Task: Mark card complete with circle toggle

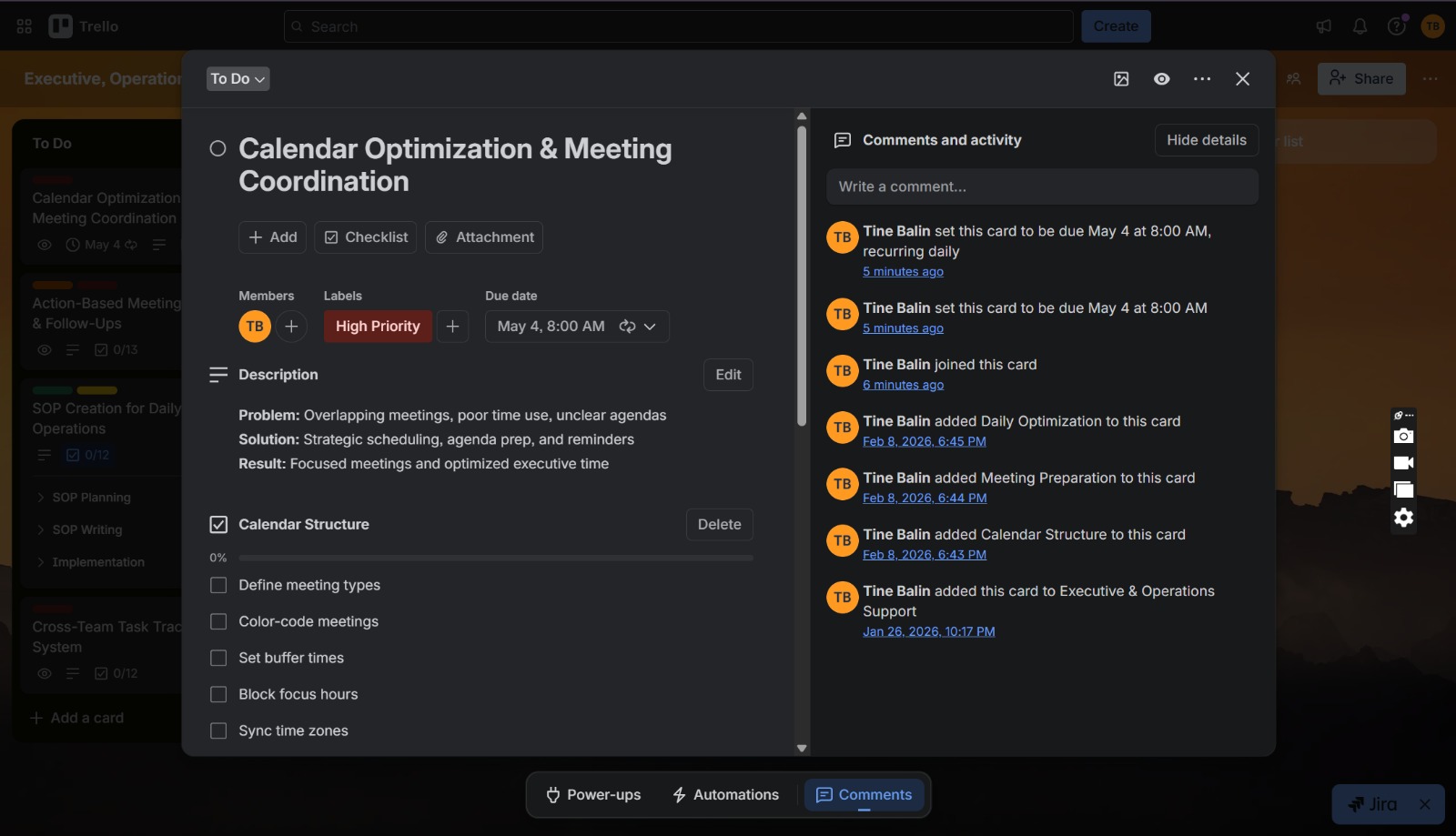Action: tap(217, 148)
